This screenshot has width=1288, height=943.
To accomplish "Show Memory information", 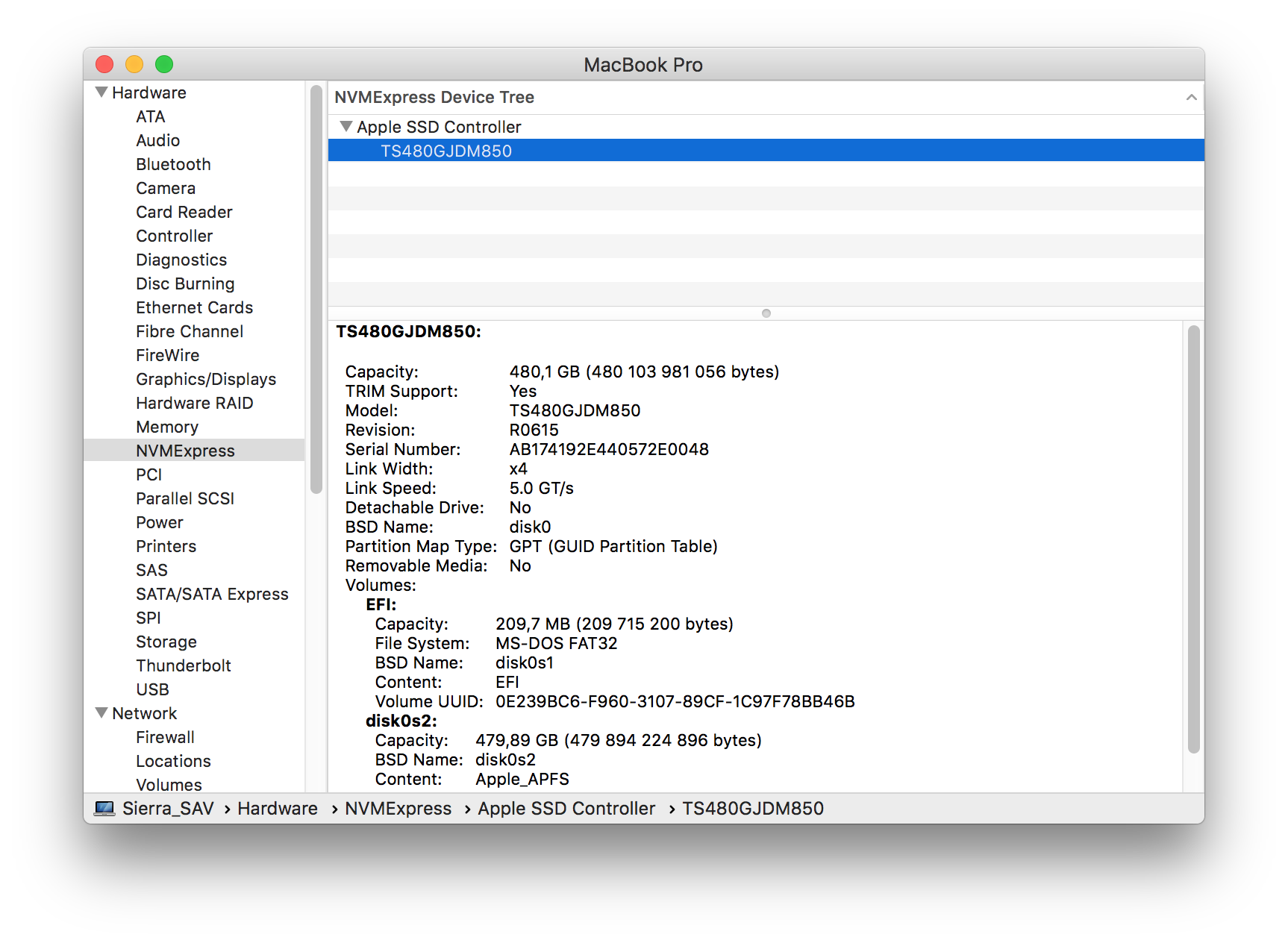I will (167, 427).
